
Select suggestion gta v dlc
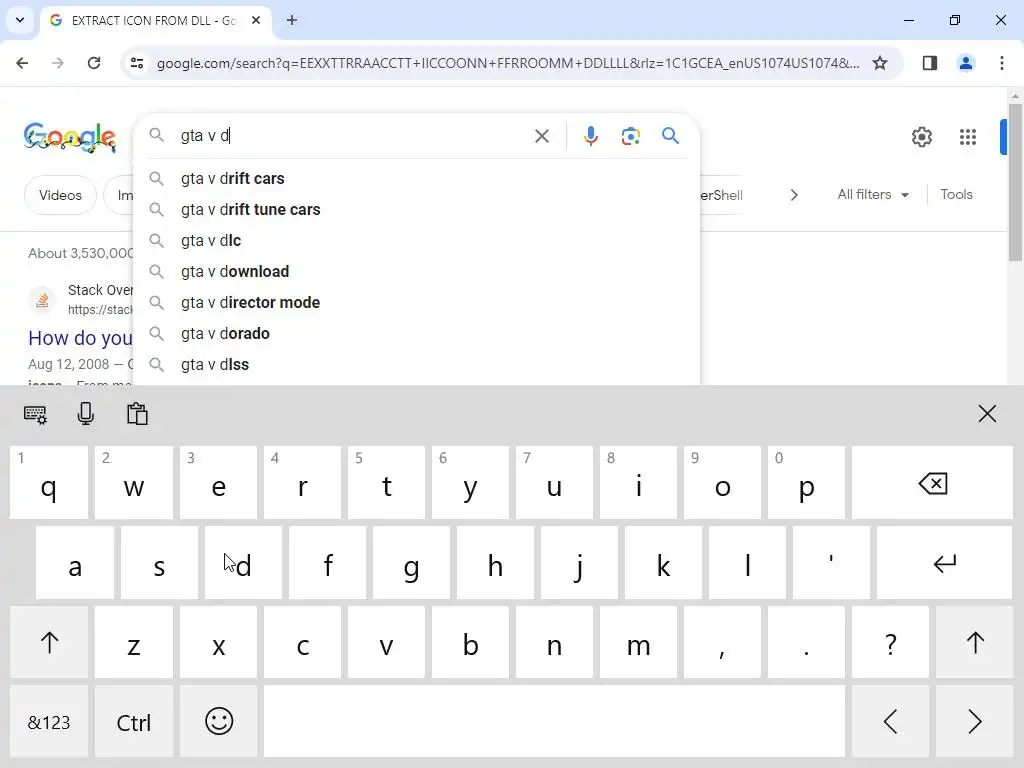point(416,240)
